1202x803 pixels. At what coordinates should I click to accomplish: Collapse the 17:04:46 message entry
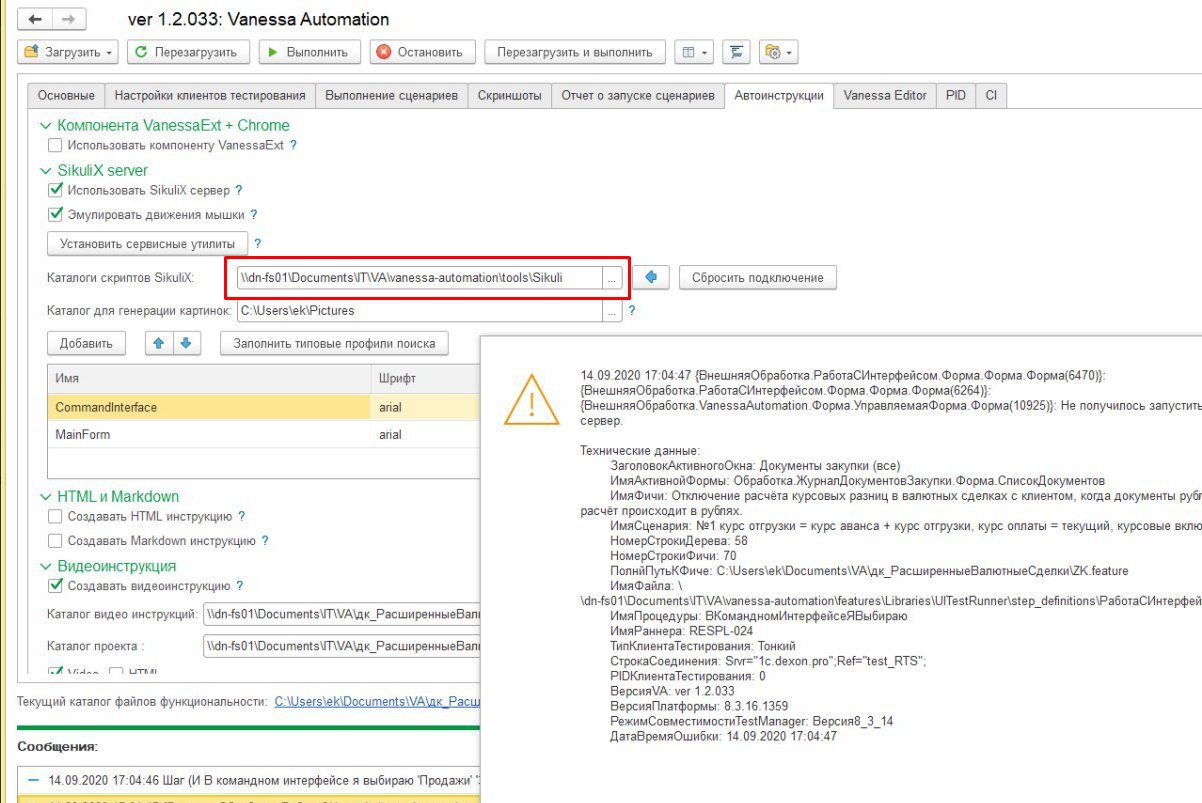click(x=33, y=778)
